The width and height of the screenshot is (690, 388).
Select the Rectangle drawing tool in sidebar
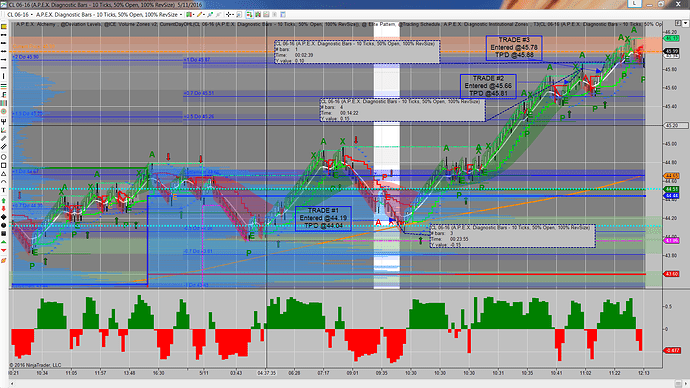4,165
